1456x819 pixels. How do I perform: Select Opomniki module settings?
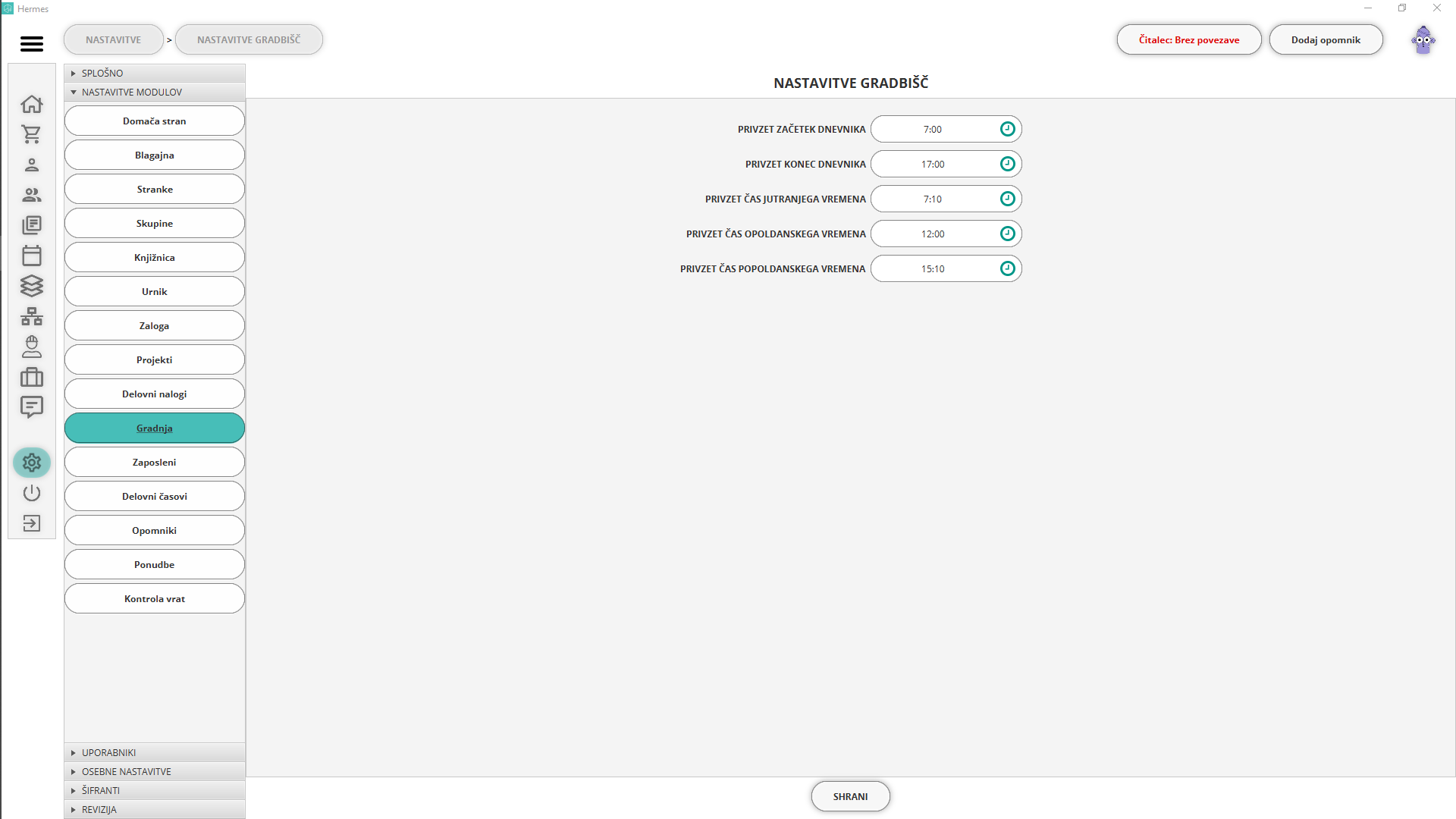pos(155,530)
